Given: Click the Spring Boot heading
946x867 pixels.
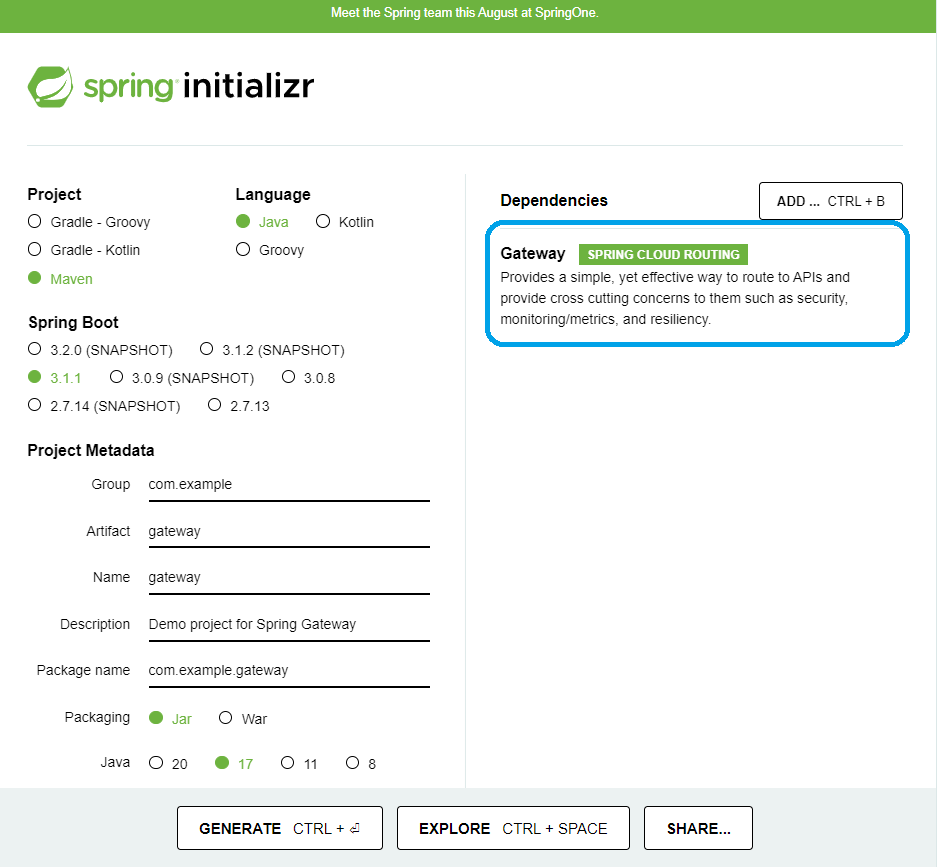Looking at the screenshot, I should point(73,323).
